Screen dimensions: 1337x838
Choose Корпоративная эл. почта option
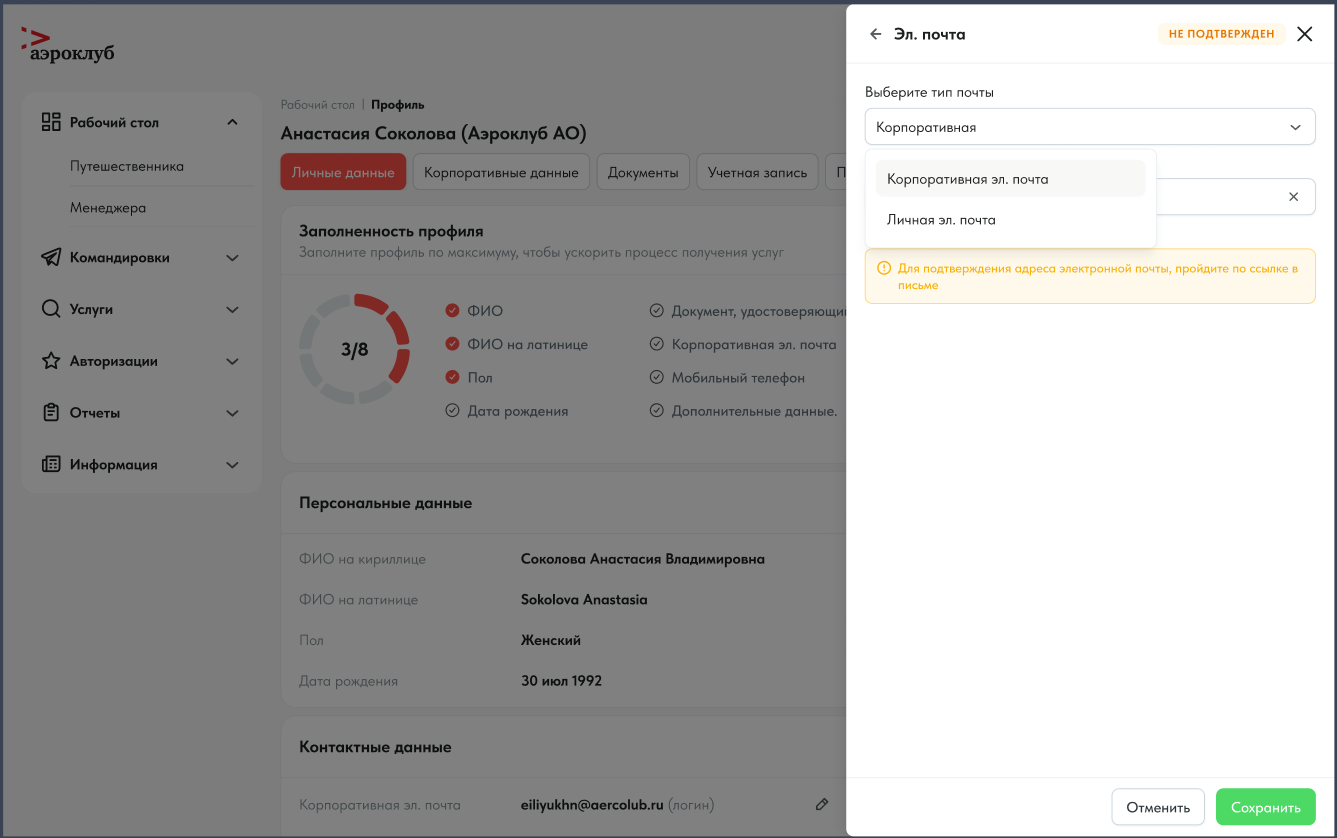[967, 179]
